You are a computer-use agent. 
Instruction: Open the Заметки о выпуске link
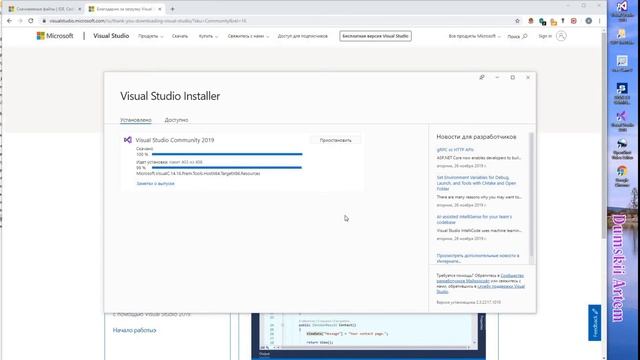point(156,184)
